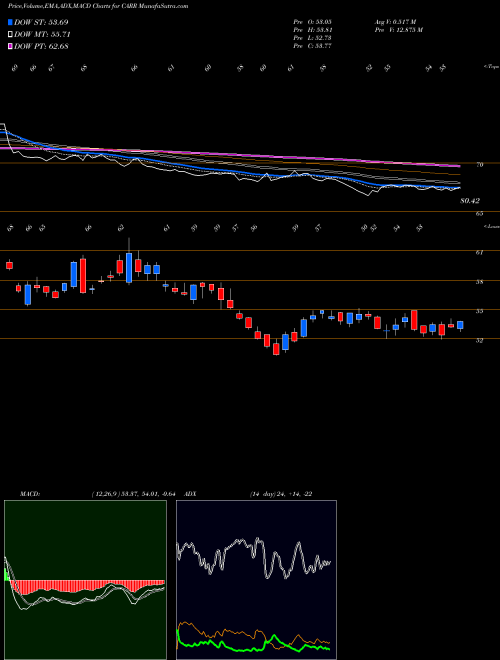Click the "Pre L: 52.73" low value
Image resolution: width=500 pixels, height=660 pixels.
tap(312, 38)
